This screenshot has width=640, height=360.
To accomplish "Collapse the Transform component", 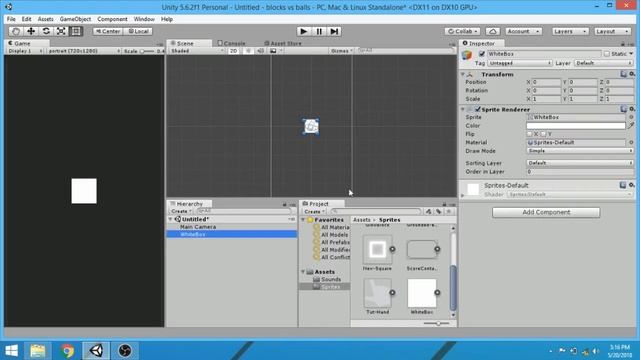I will 463,74.
